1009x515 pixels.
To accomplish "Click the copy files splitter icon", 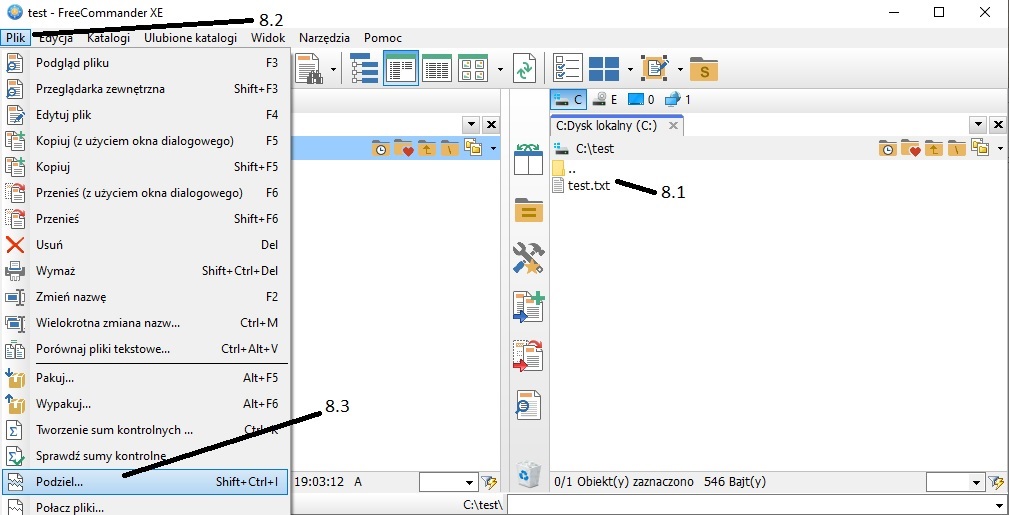I will [x=528, y=306].
